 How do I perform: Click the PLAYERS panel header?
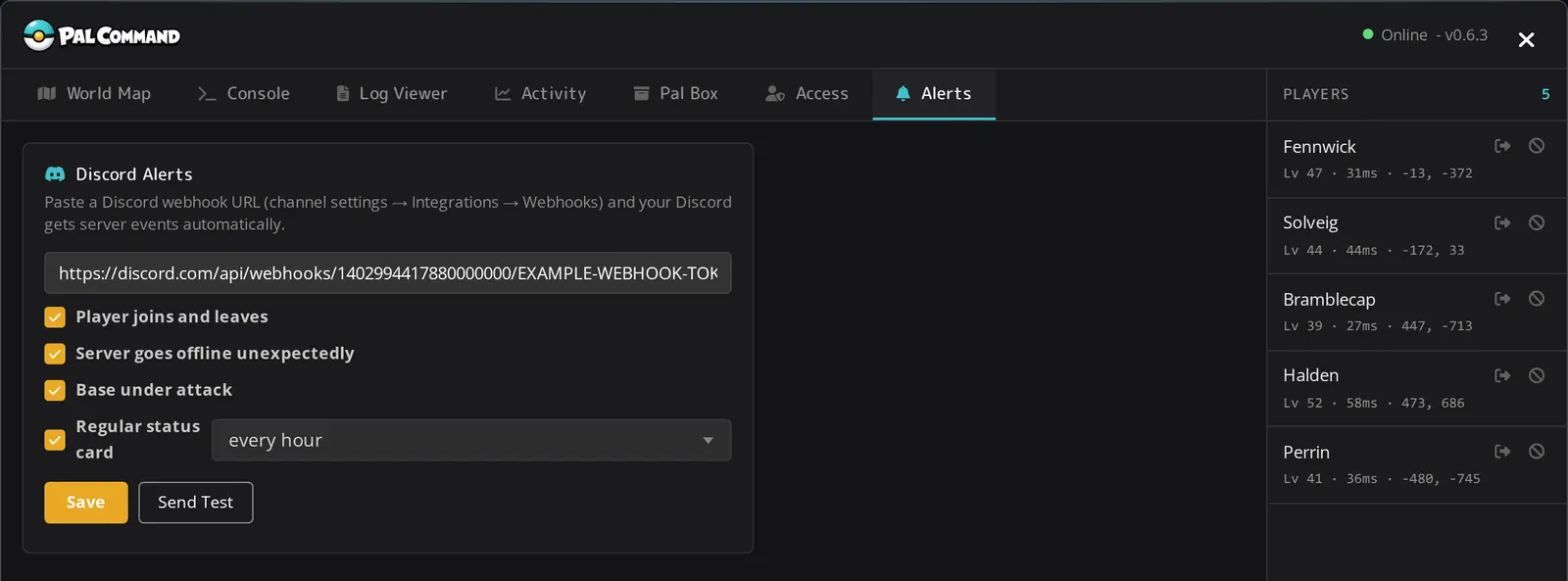1316,94
